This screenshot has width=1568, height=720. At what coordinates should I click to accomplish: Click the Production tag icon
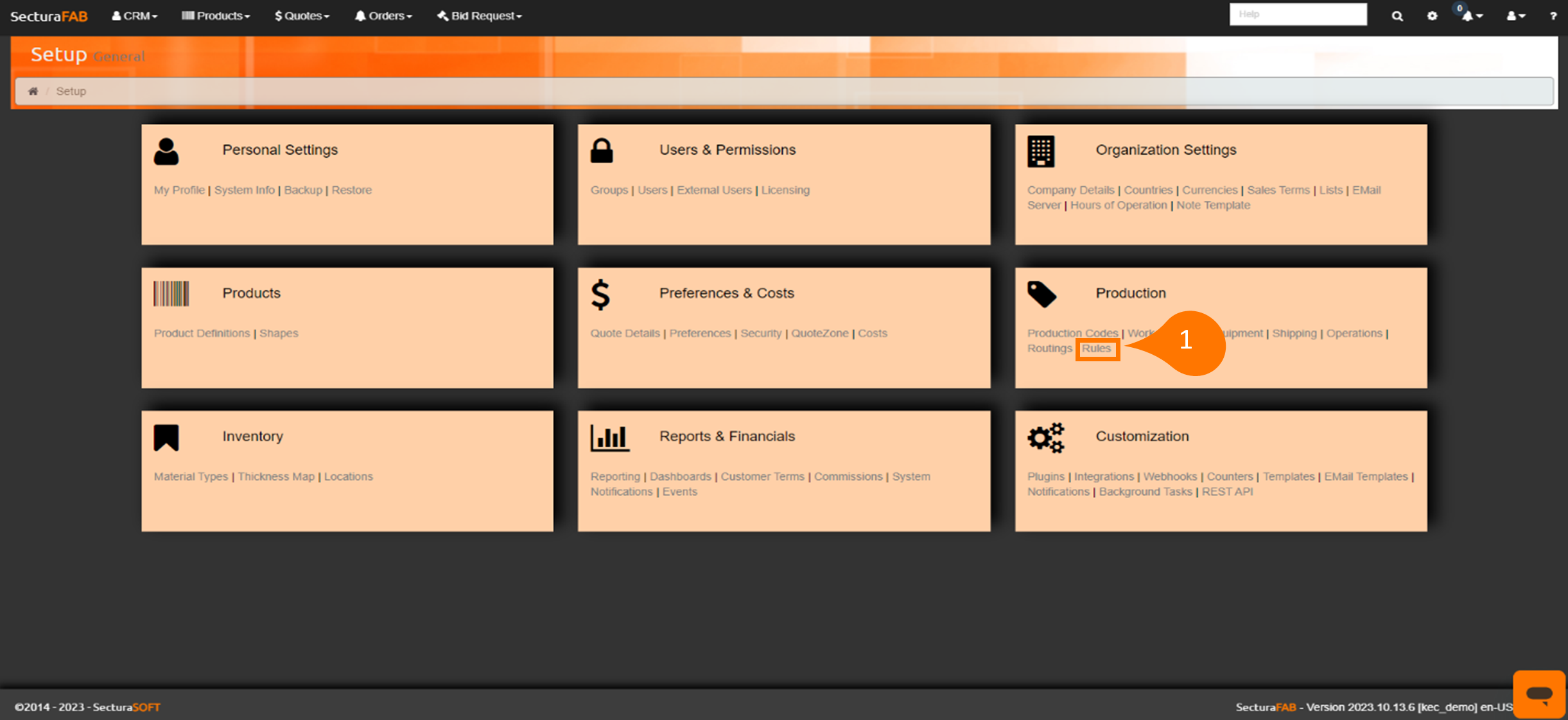1041,295
